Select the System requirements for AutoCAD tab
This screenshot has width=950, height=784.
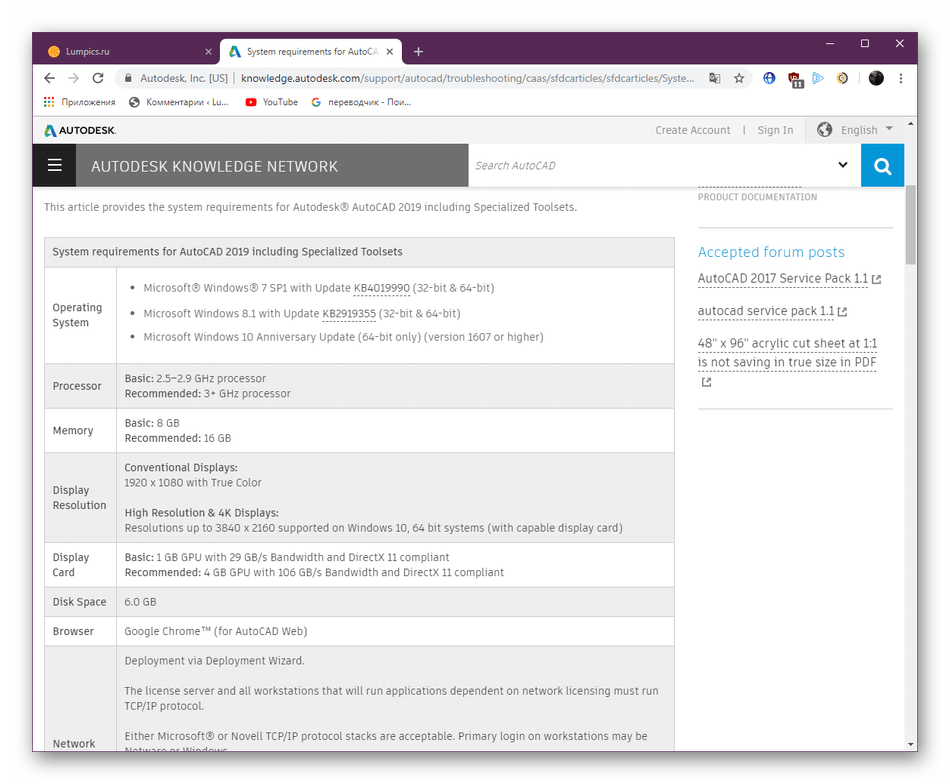click(x=311, y=51)
